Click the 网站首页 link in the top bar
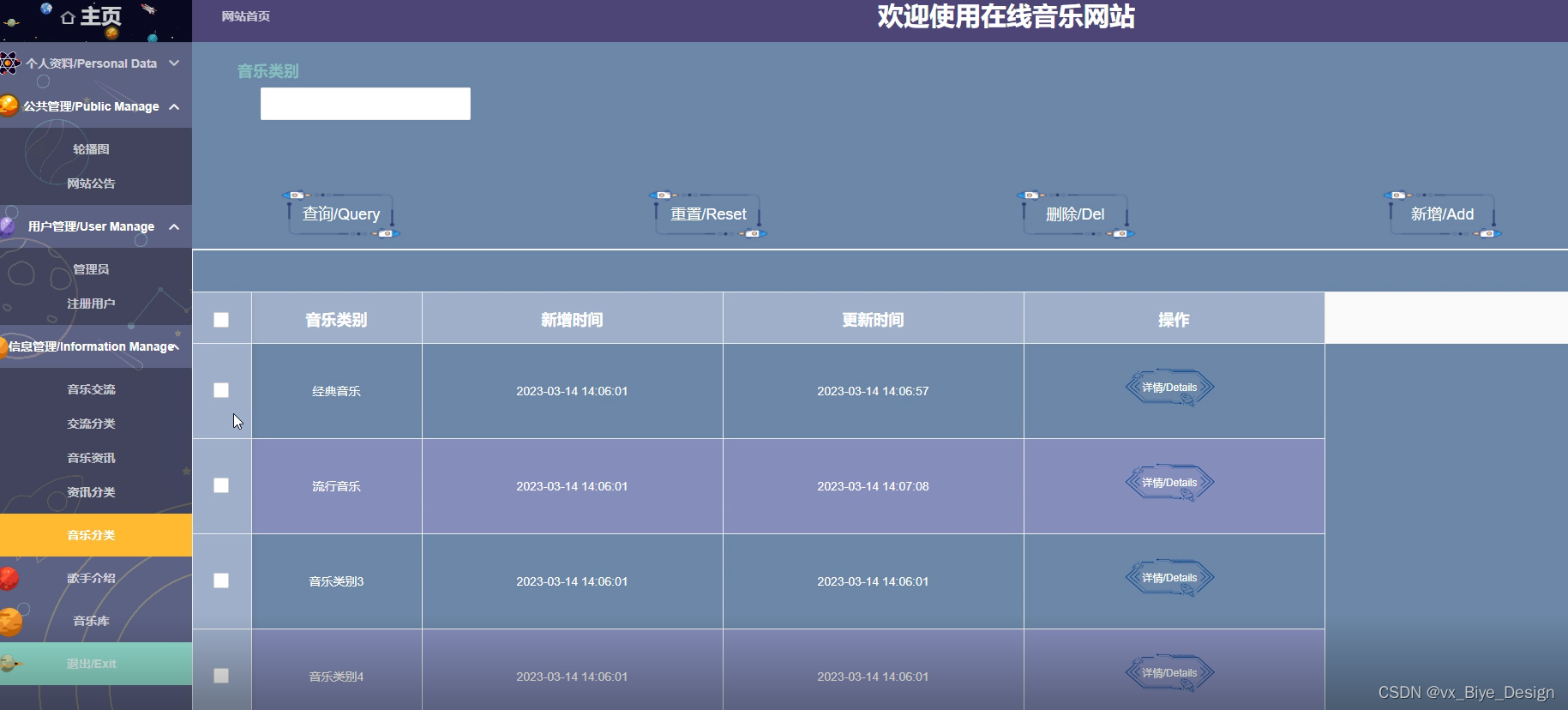1568x710 pixels. point(246,16)
